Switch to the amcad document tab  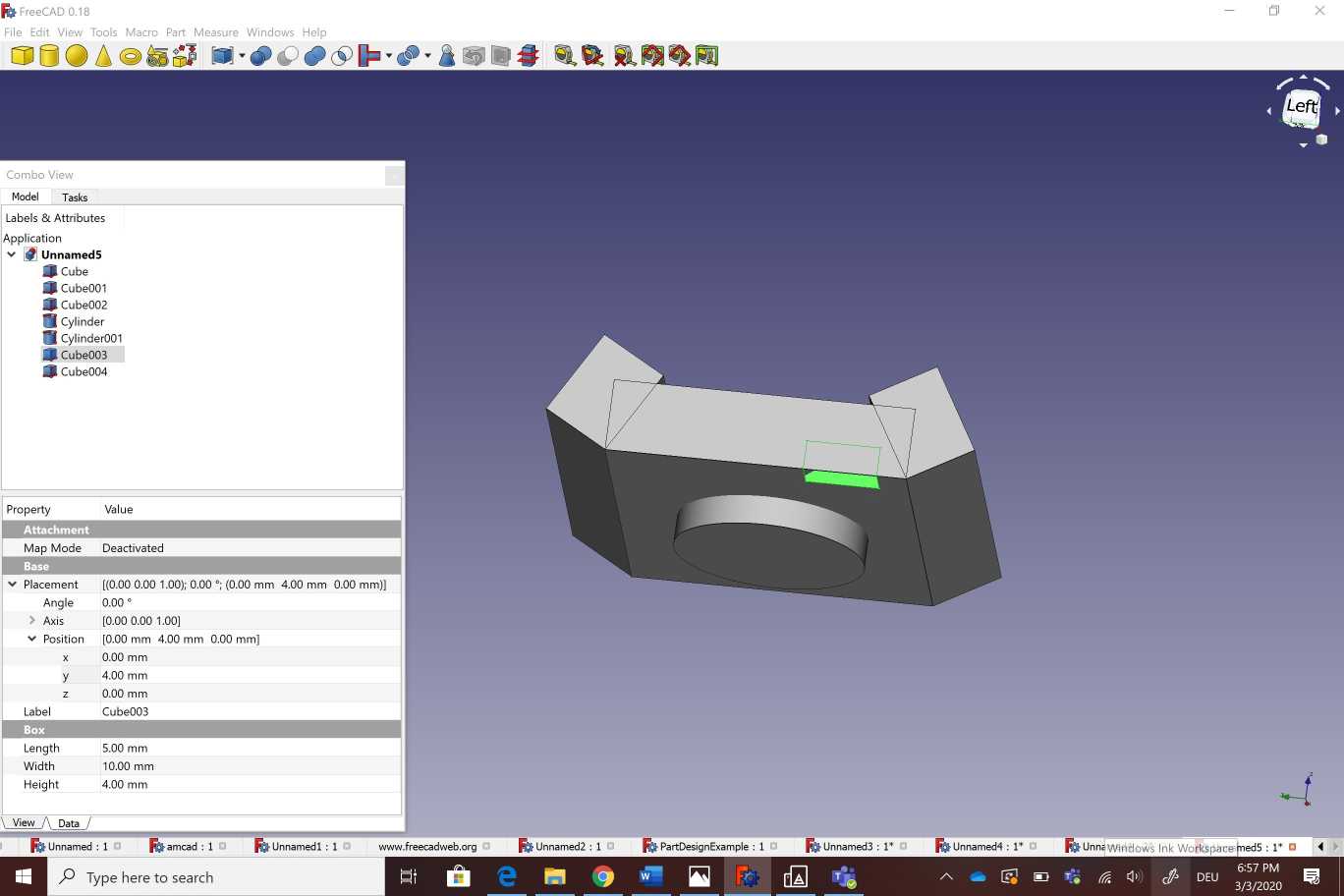tap(188, 847)
